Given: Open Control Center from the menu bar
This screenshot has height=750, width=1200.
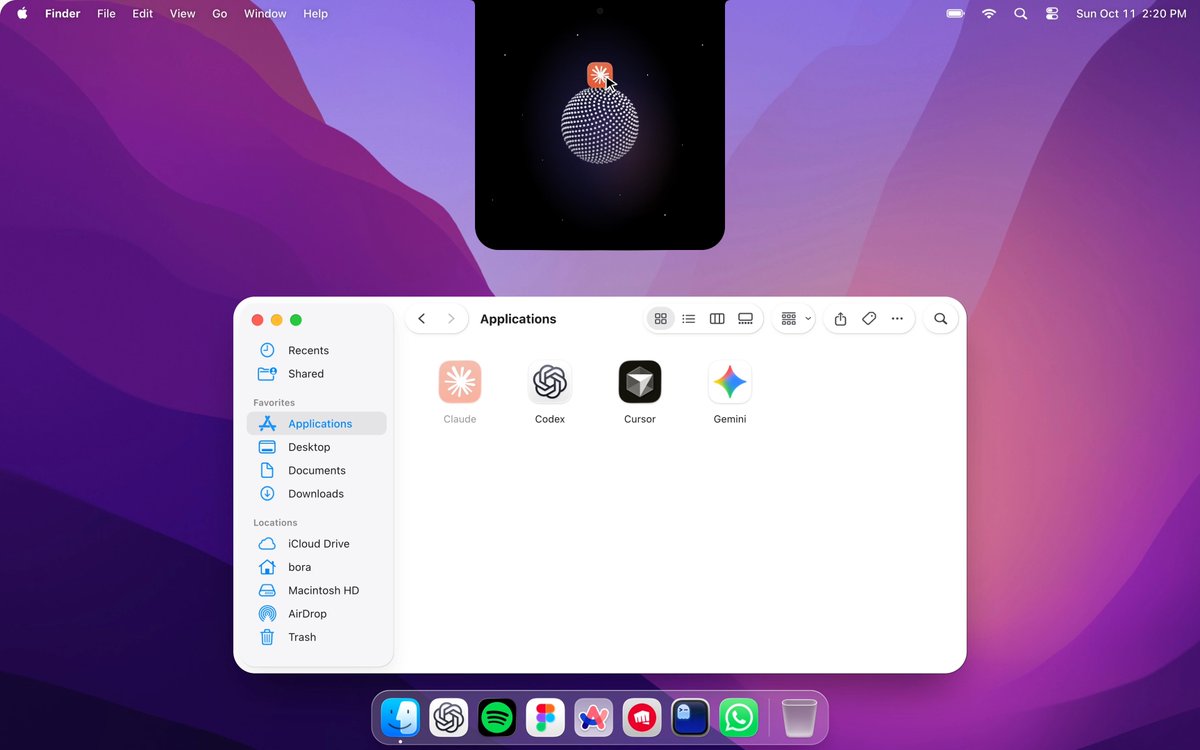Looking at the screenshot, I should coord(1051,14).
